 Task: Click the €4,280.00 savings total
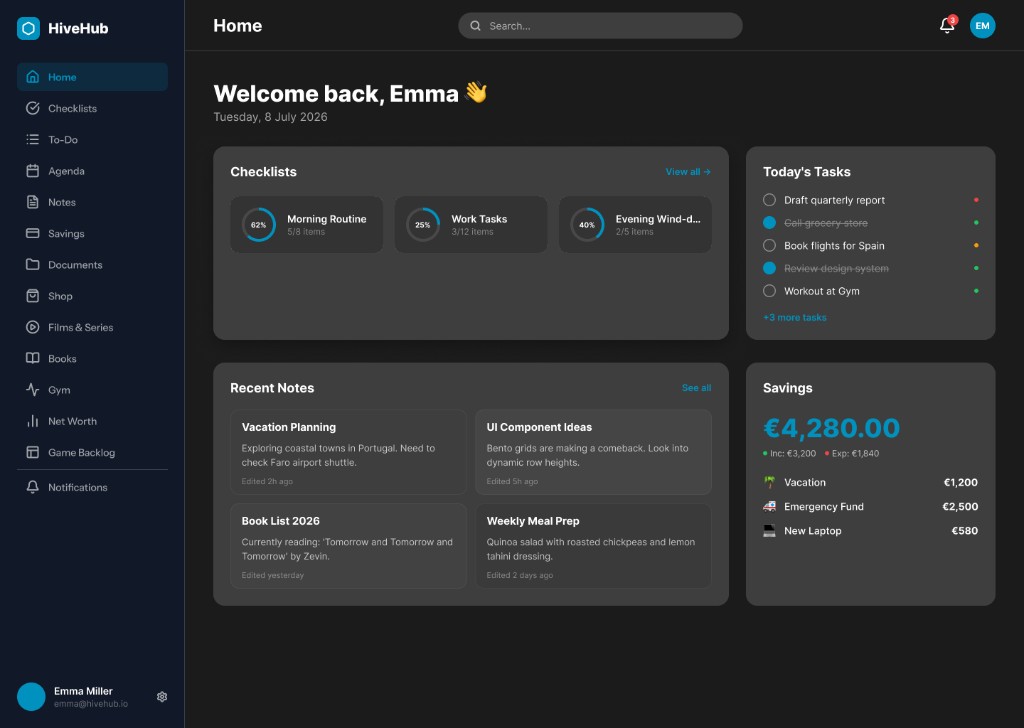tap(831, 428)
